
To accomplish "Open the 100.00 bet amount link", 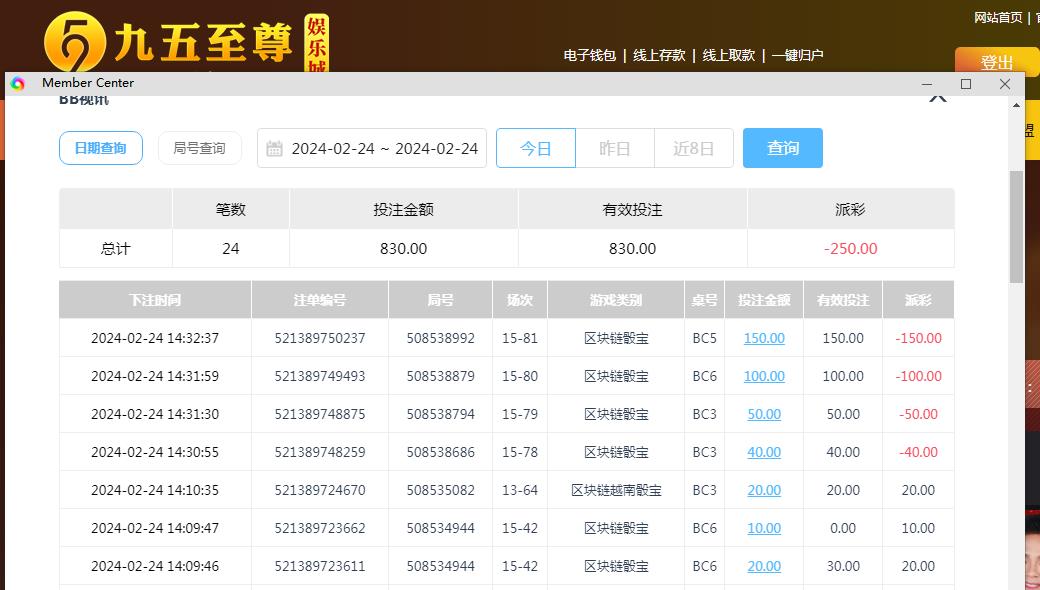I will pos(764,376).
